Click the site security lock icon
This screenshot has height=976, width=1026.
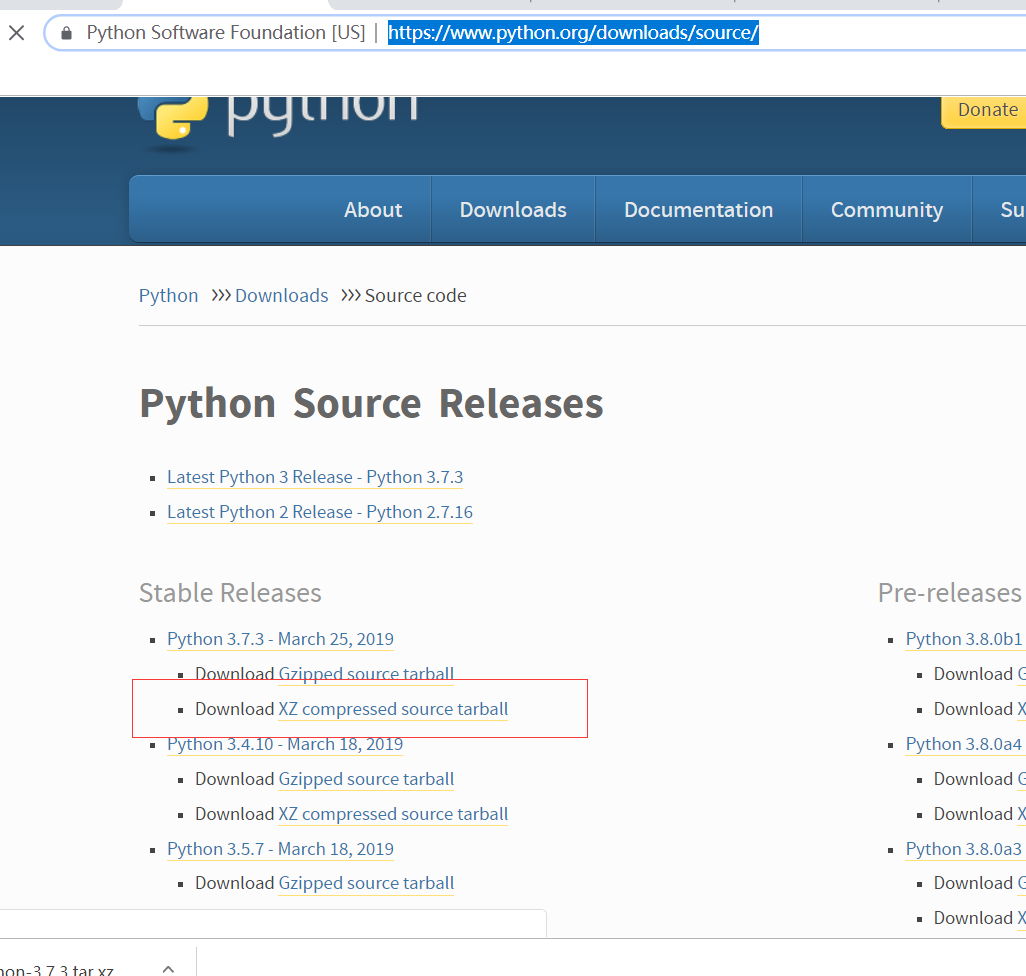67,33
